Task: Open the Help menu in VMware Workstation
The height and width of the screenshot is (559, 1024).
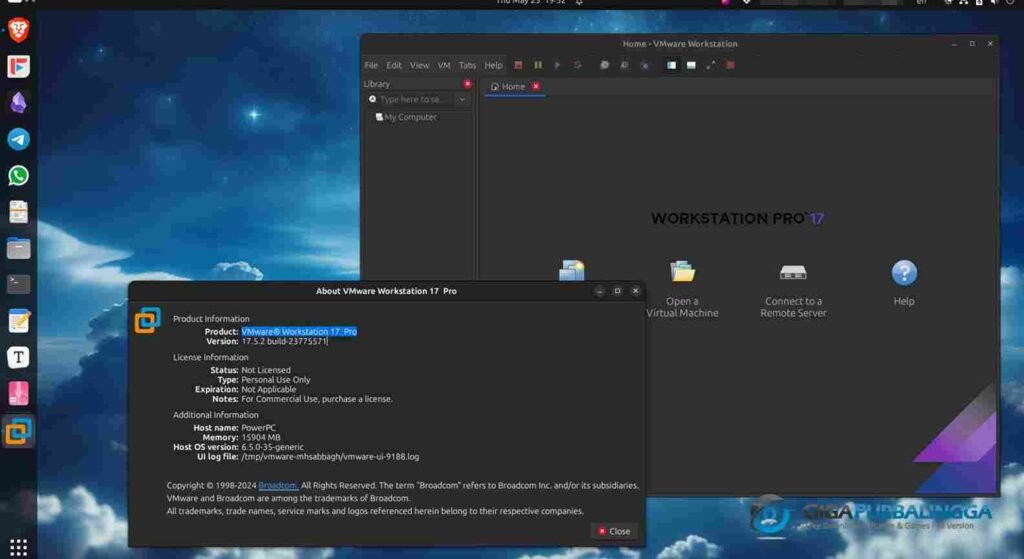Action: click(x=493, y=65)
